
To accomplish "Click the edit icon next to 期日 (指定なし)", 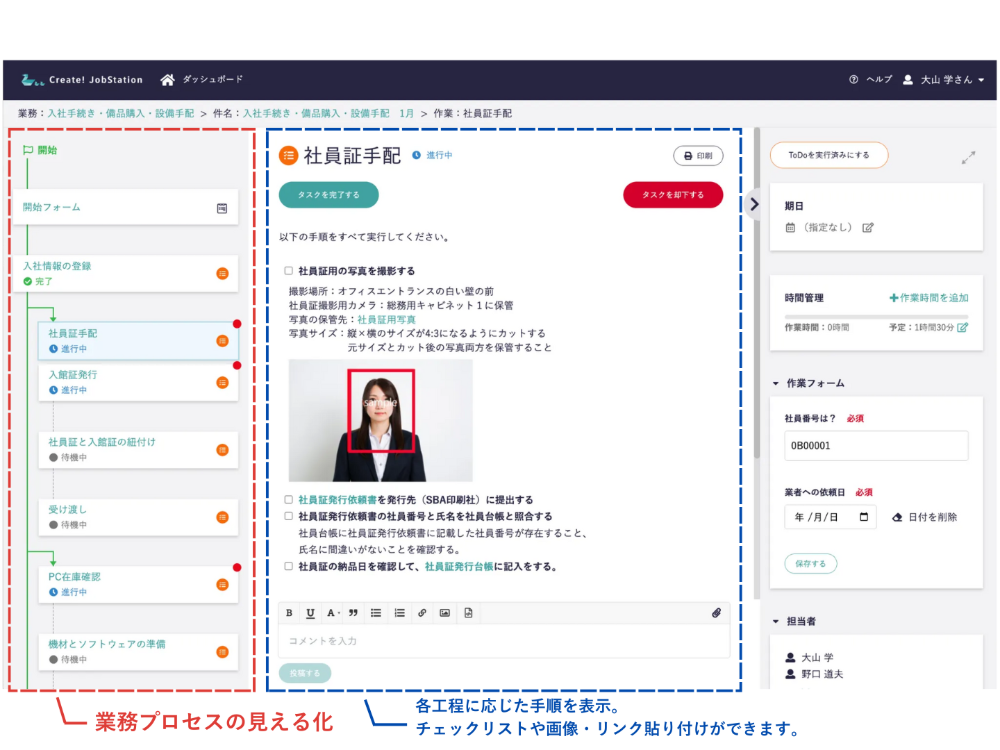I will pos(868,228).
